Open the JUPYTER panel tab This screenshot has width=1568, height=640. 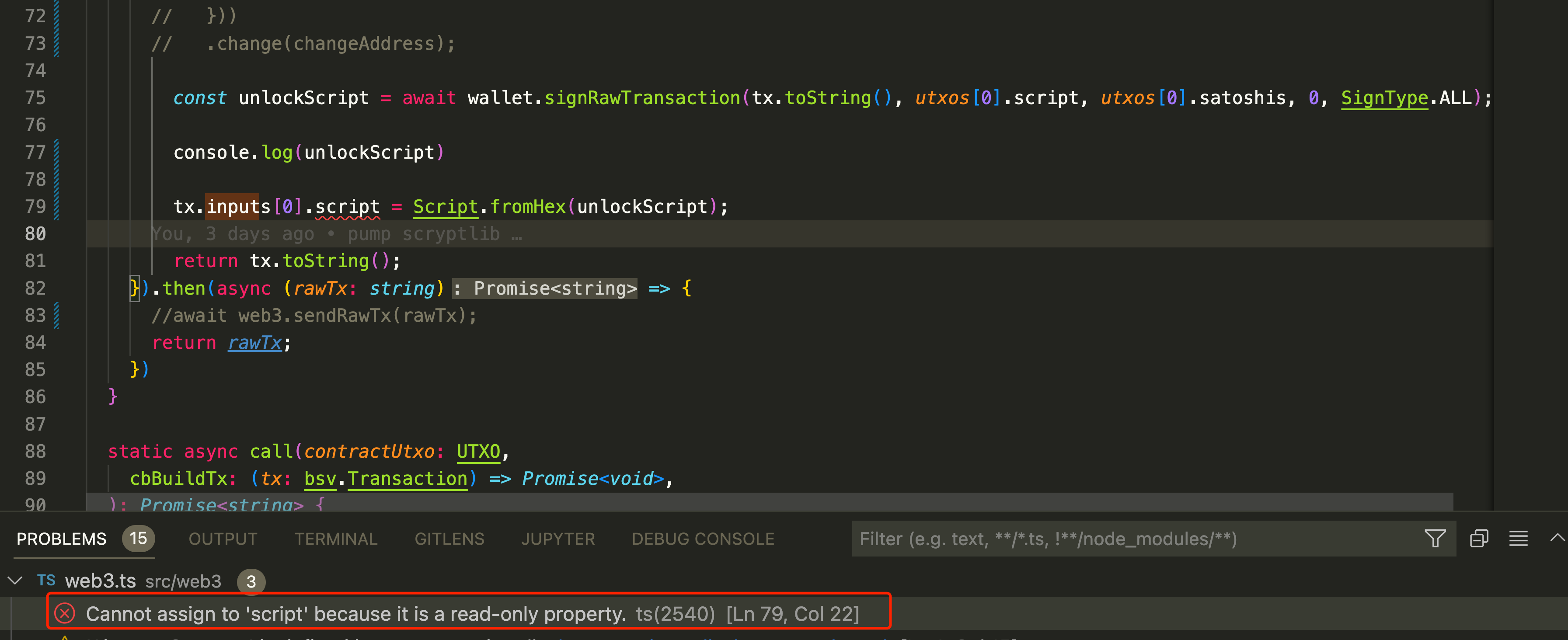tap(558, 539)
